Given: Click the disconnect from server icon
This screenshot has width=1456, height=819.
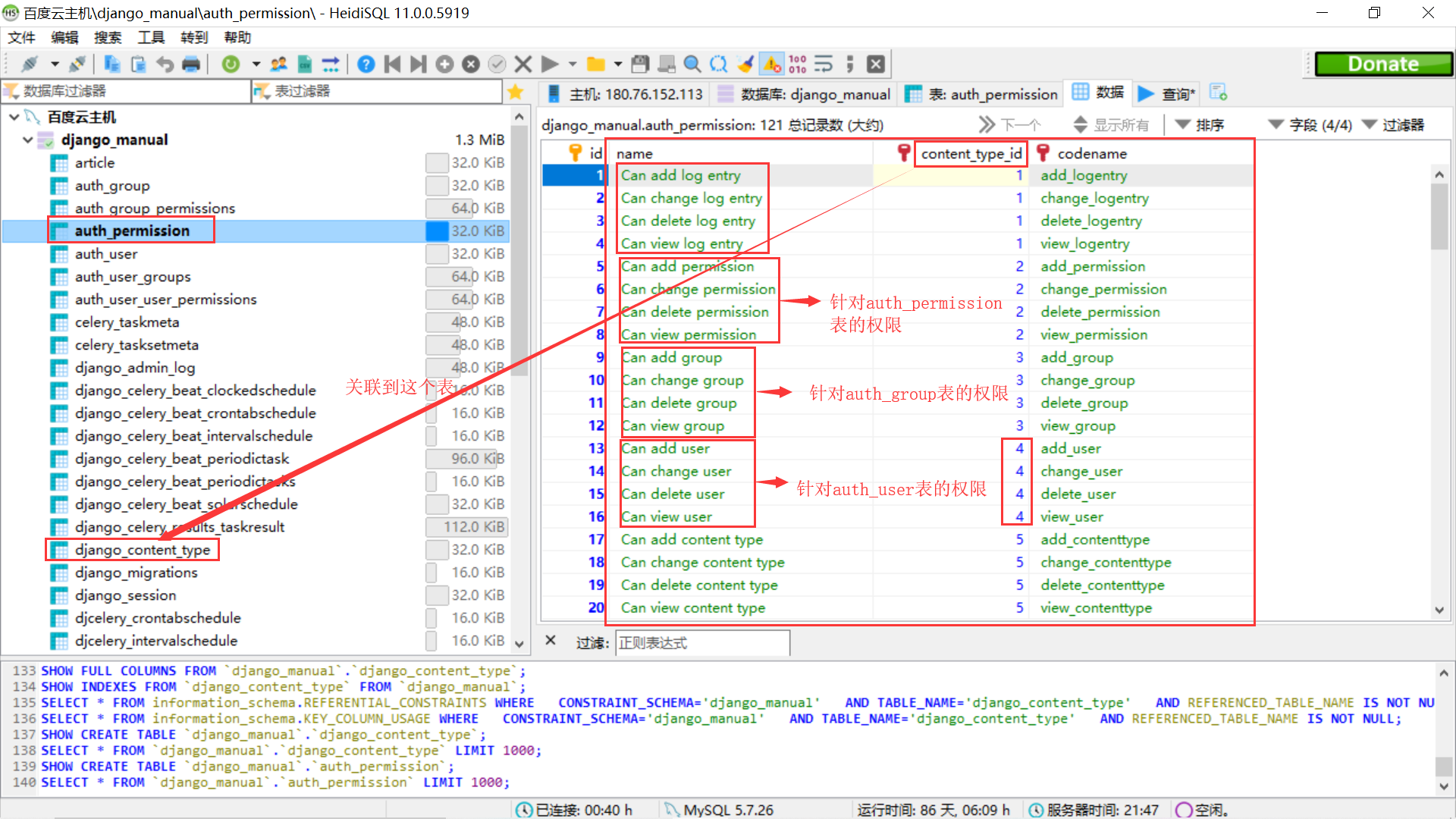Looking at the screenshot, I should point(77,64).
